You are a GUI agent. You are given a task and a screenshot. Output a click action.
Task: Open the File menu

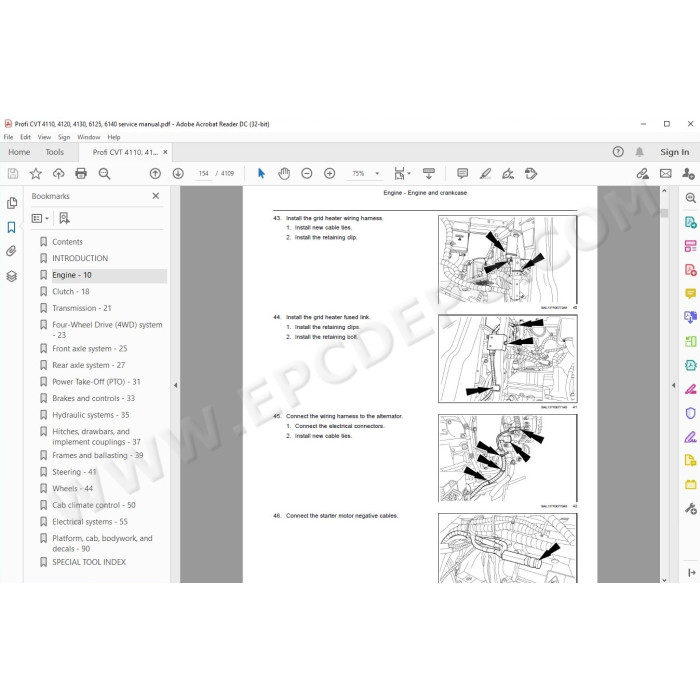pos(8,137)
